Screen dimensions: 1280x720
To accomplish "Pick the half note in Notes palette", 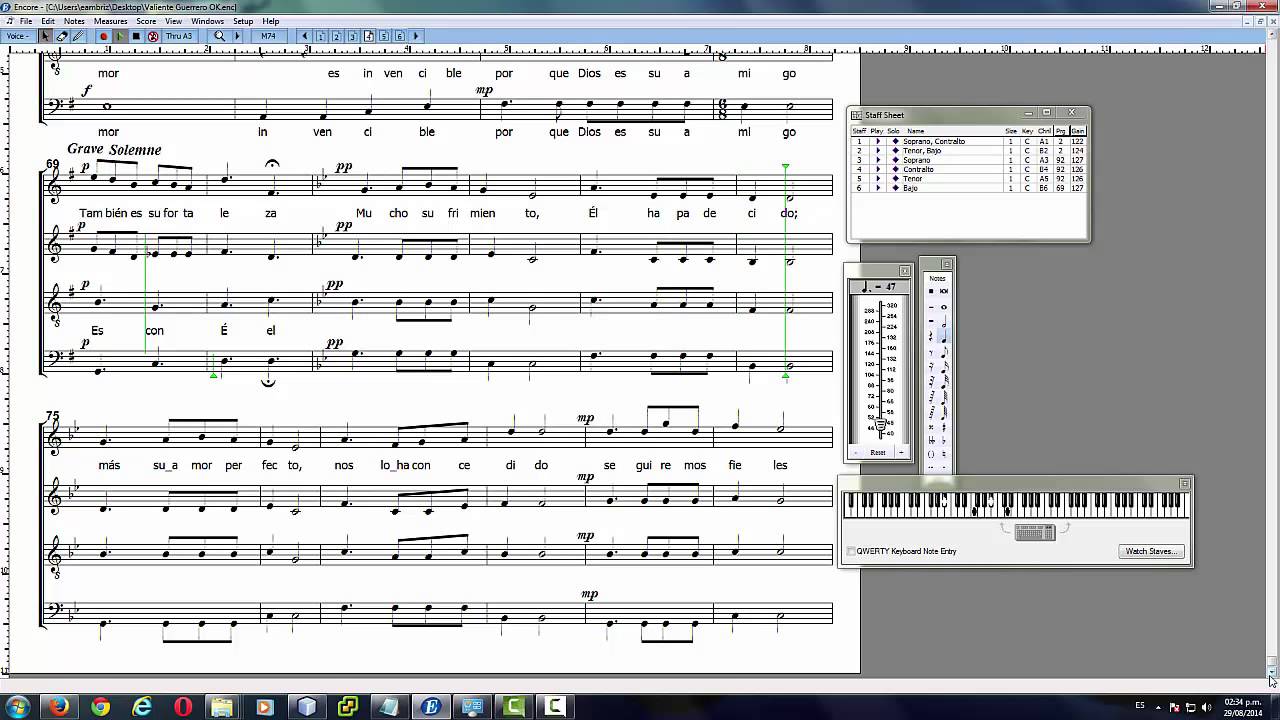I will tap(944, 322).
